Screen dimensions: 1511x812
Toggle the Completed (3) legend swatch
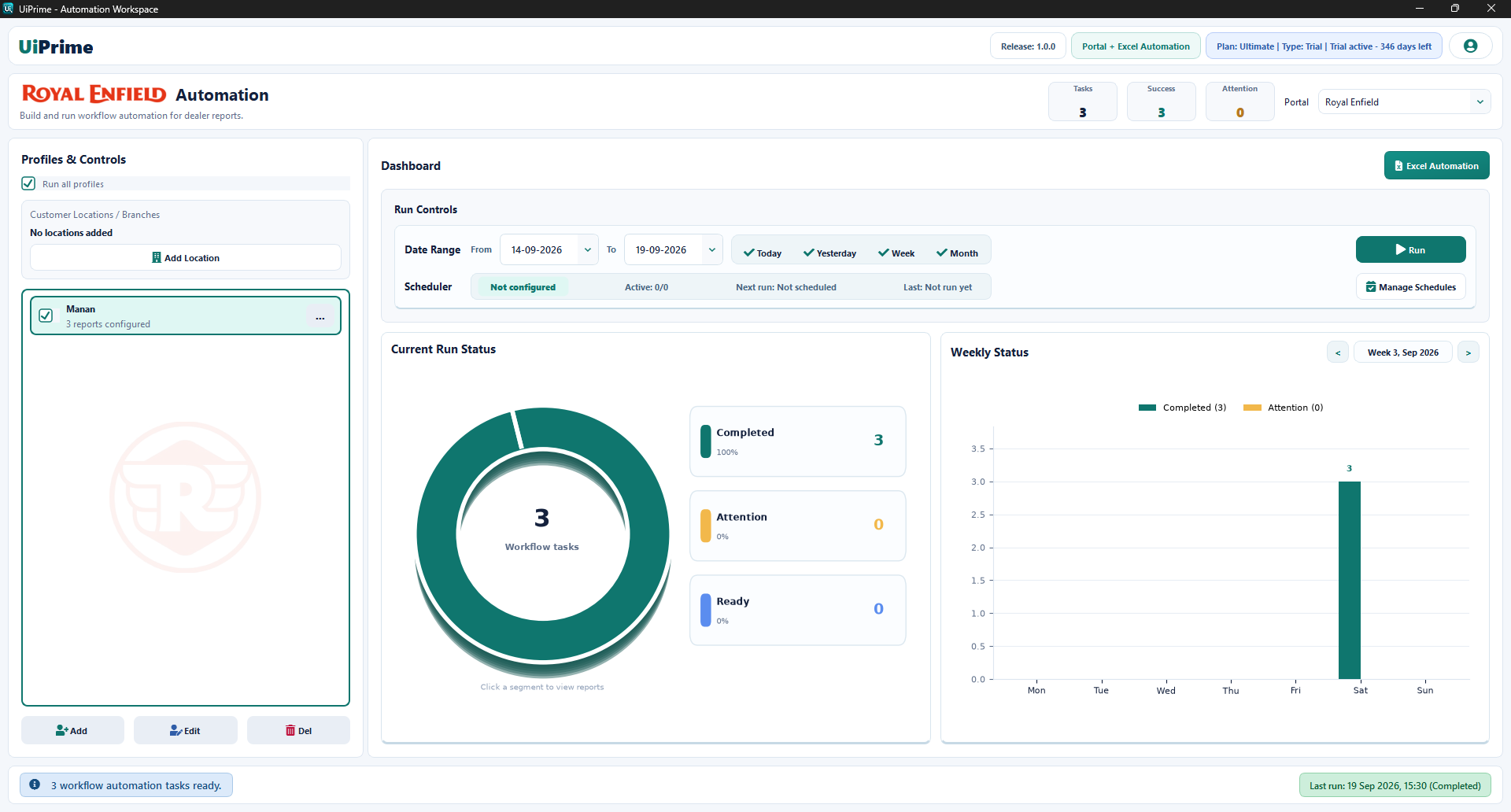tap(1147, 408)
